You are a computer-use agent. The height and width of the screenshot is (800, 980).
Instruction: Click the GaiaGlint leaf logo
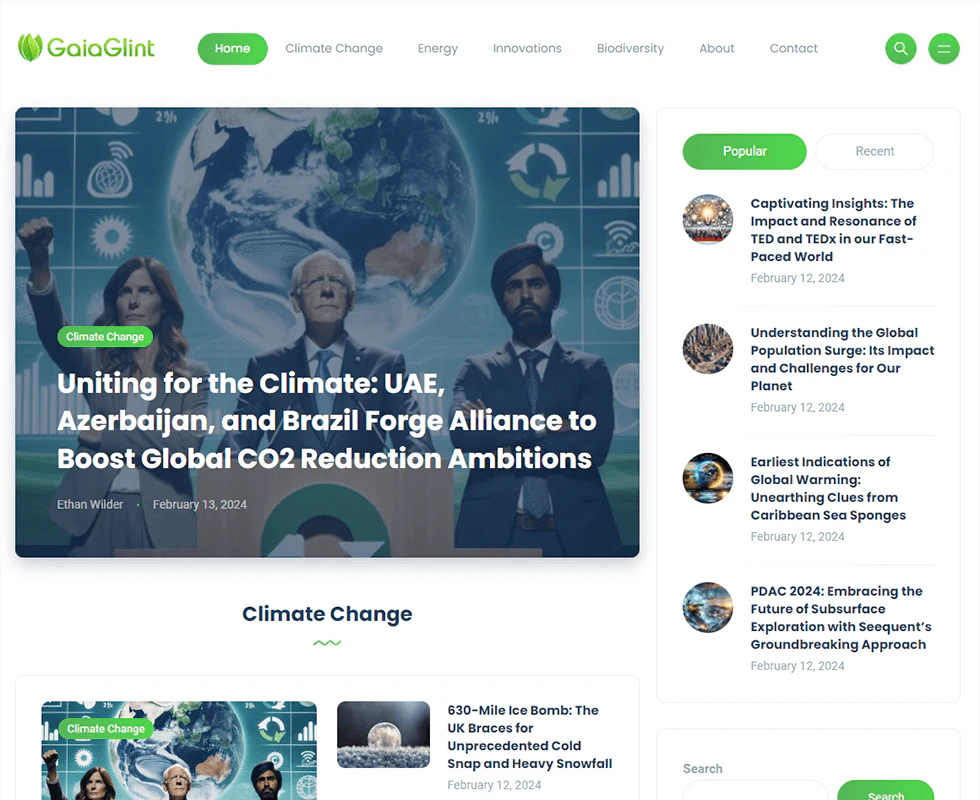pos(86,48)
